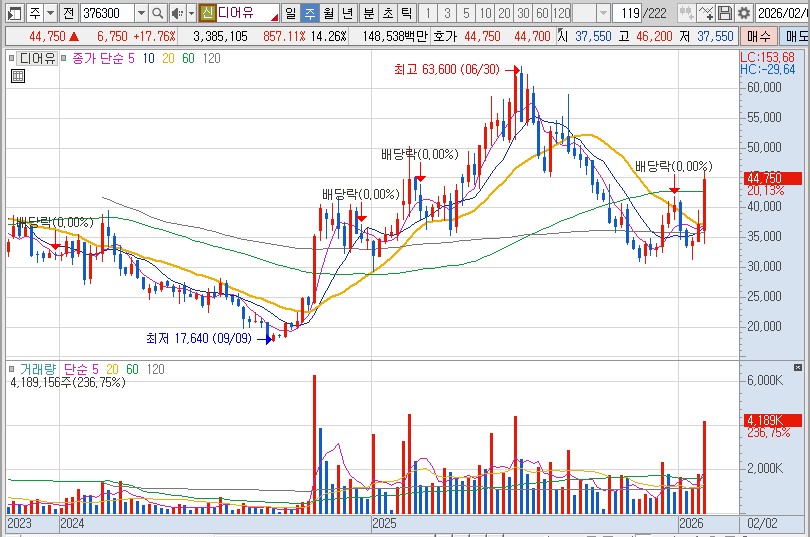
Task: Click the stock code input 376300
Action: click(107, 13)
